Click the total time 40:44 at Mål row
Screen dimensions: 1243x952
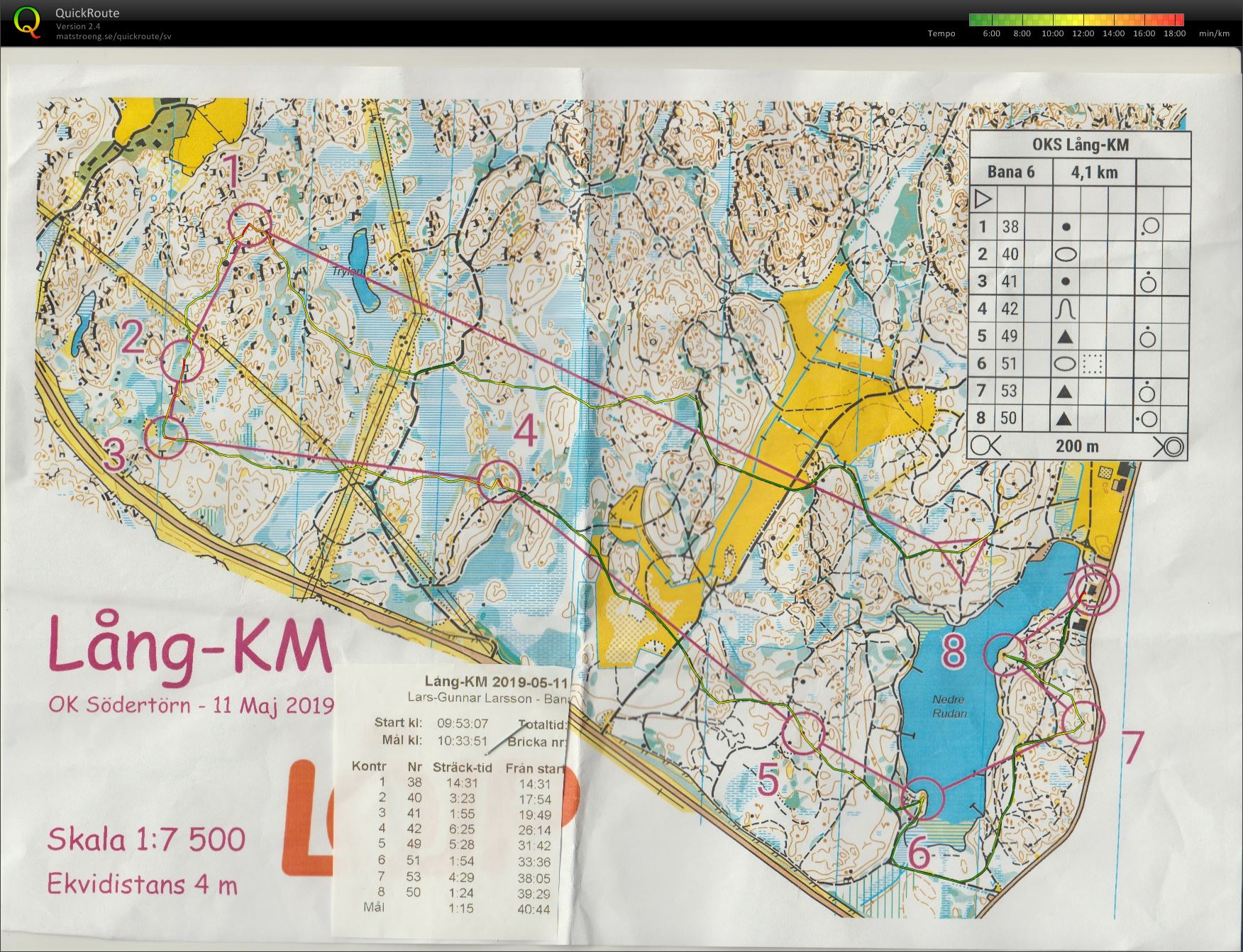click(x=534, y=909)
